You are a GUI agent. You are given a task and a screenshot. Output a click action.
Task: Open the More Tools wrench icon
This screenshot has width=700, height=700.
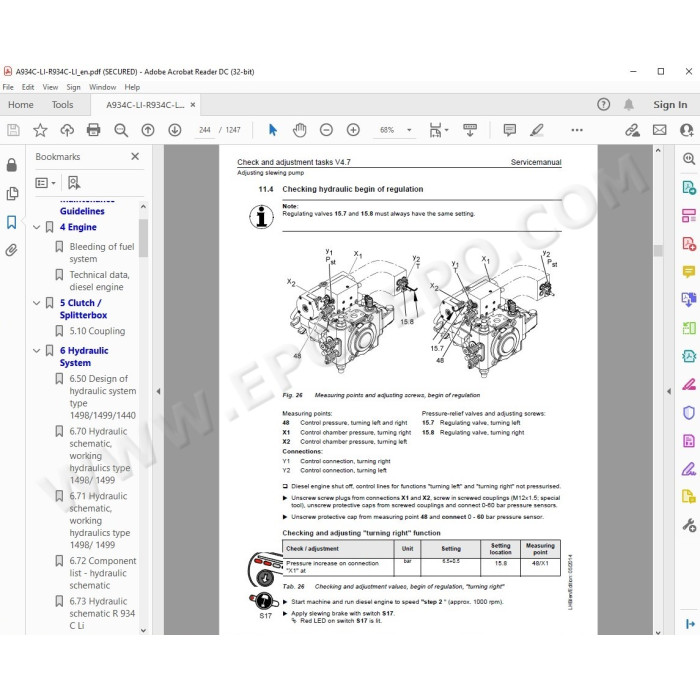click(x=689, y=525)
